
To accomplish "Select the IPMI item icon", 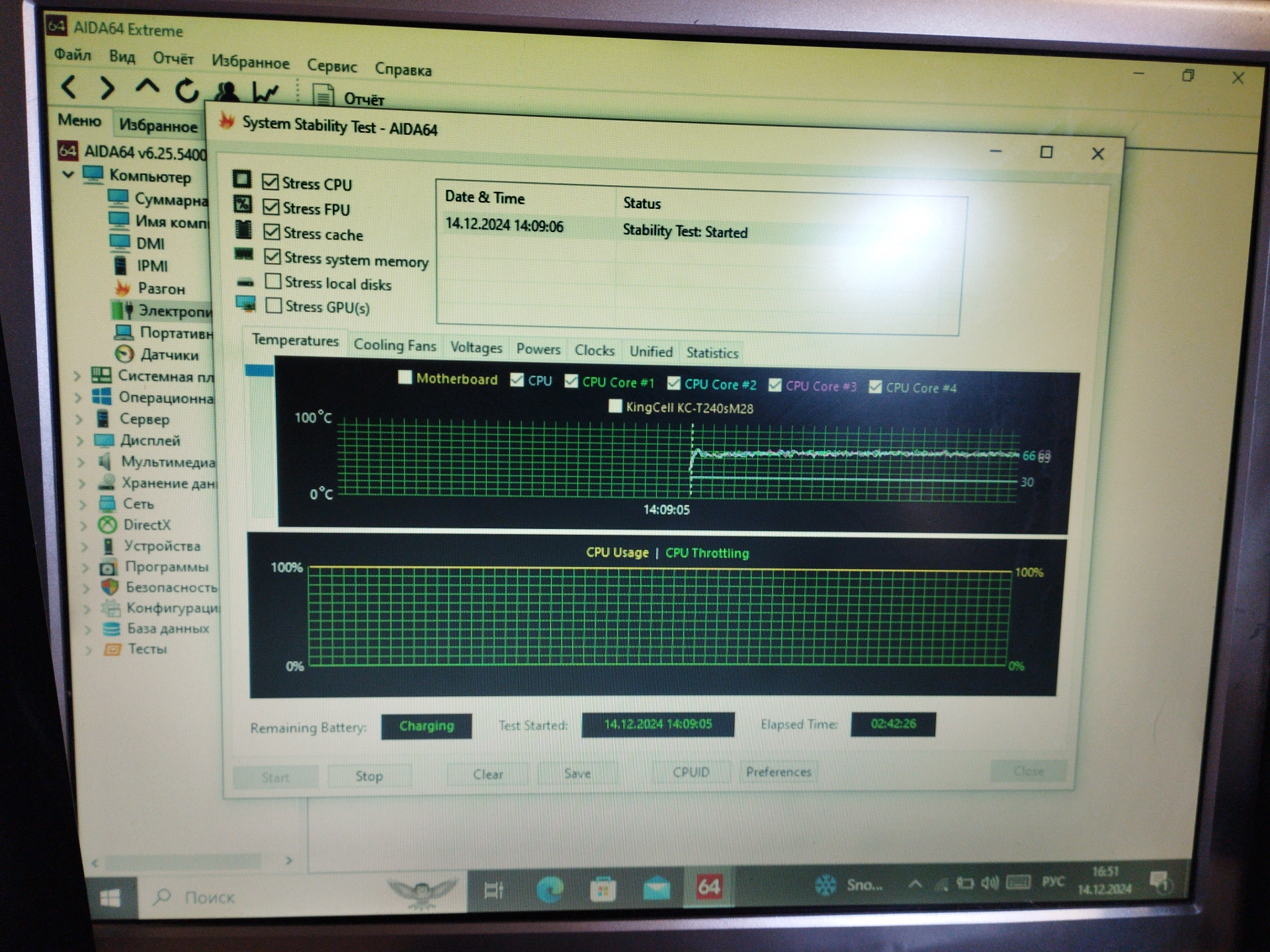I will tap(120, 265).
